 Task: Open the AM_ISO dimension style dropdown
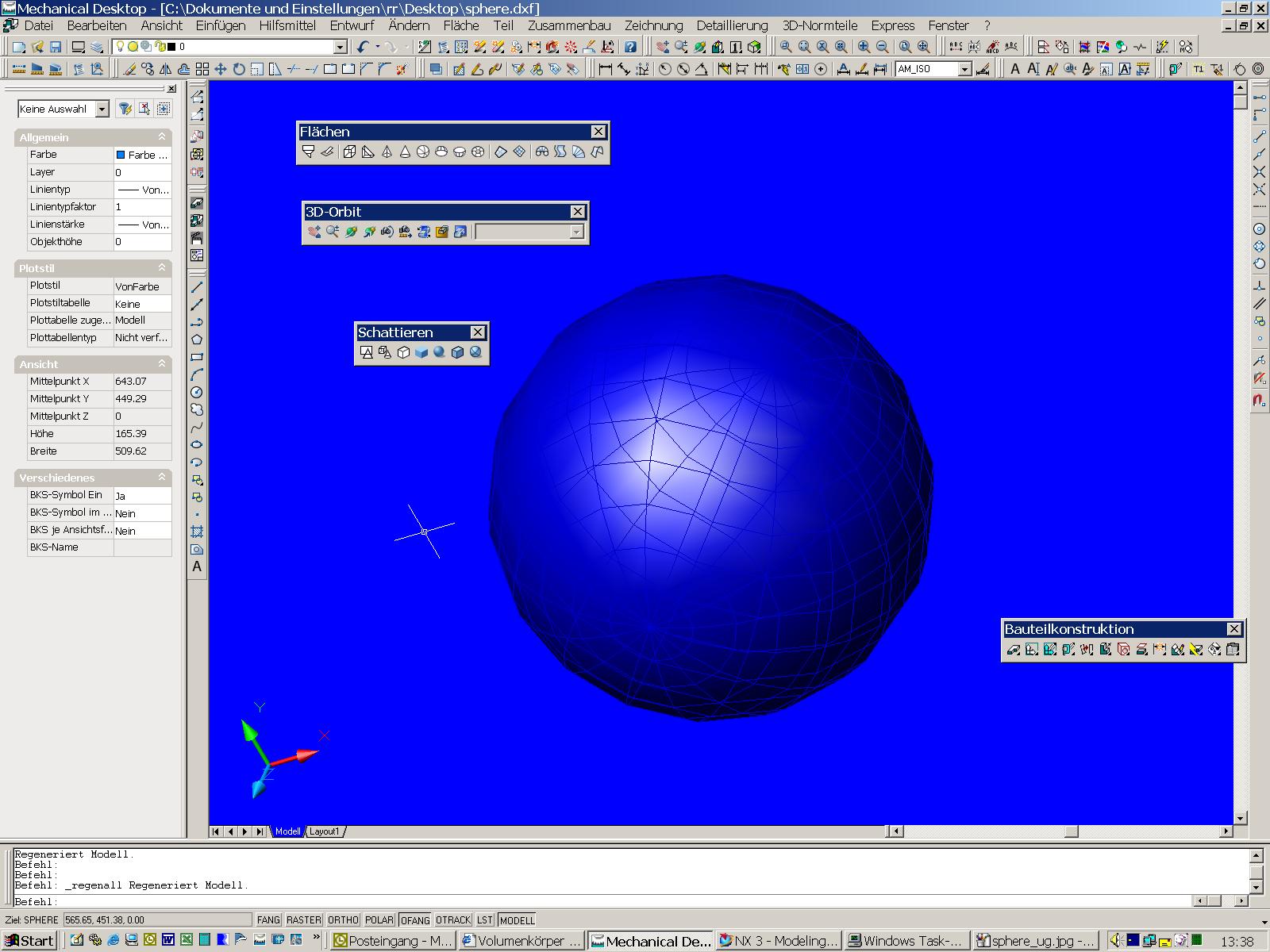point(964,69)
